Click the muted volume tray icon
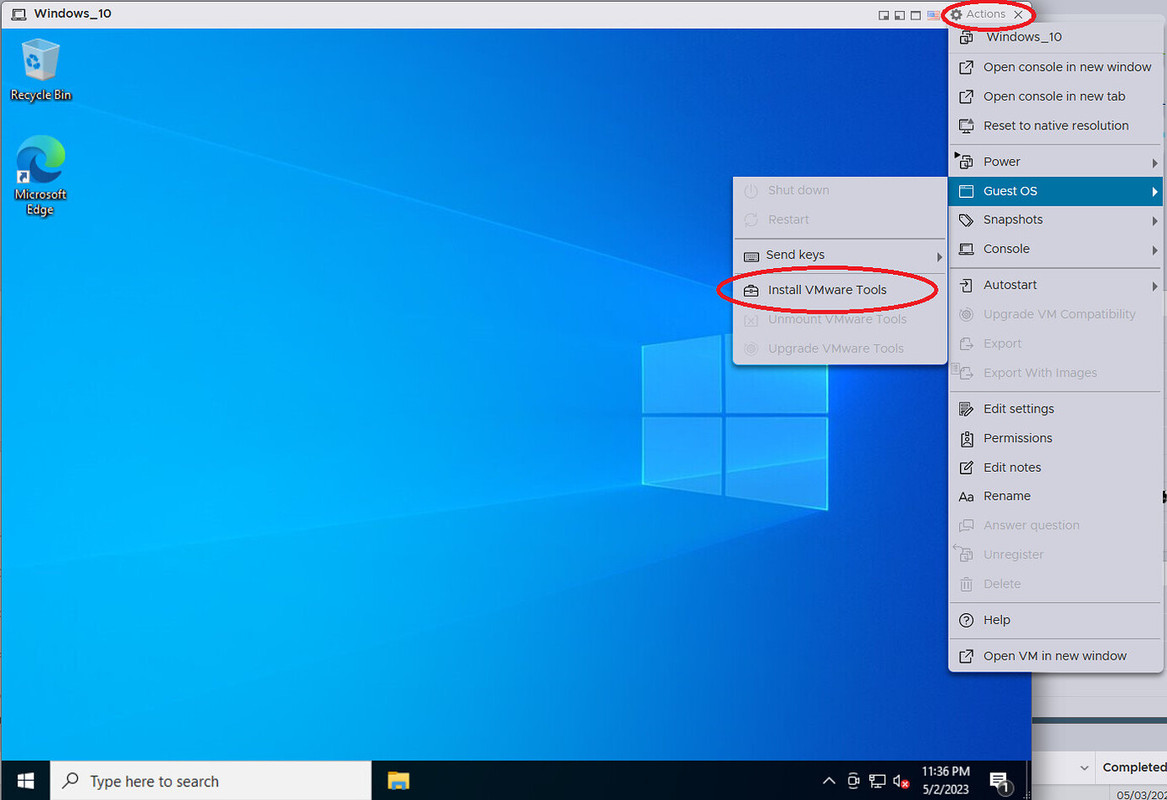The image size is (1167, 800). (901, 781)
